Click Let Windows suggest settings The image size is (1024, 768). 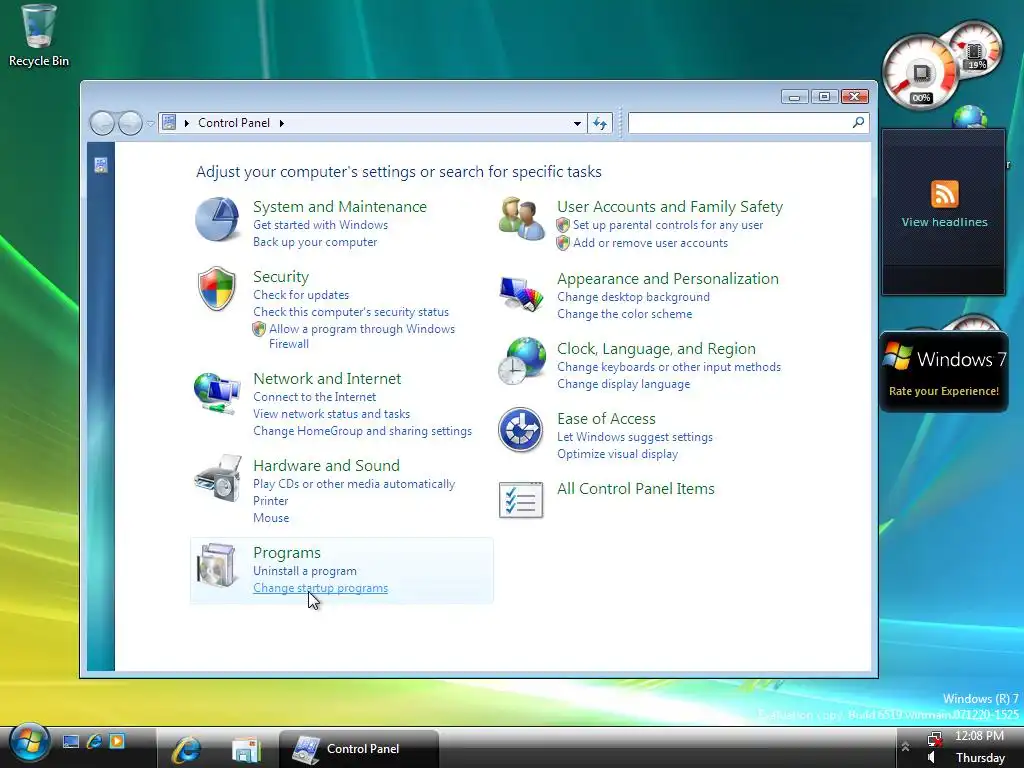[635, 437]
